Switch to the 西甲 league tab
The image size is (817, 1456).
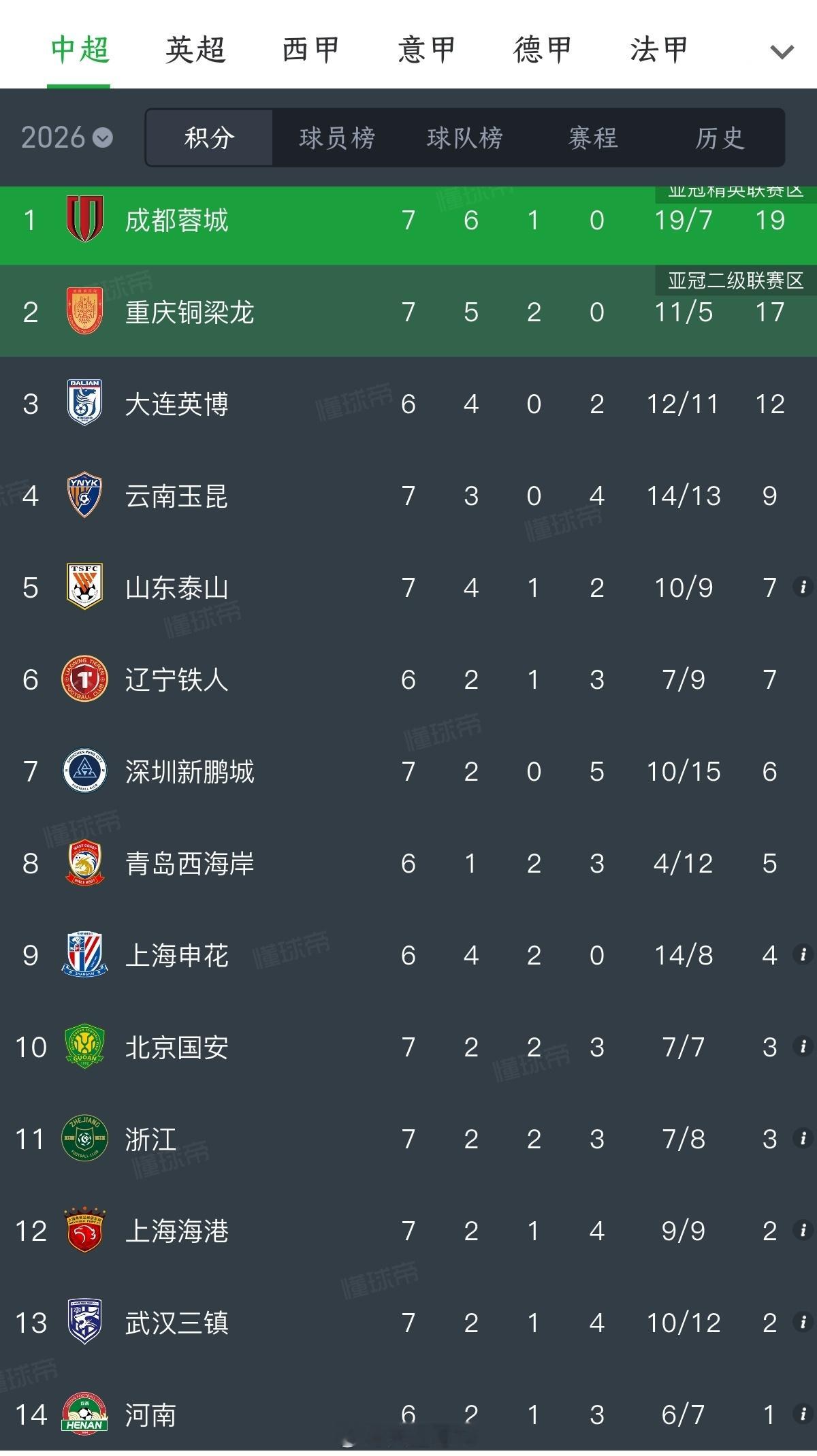tap(311, 50)
